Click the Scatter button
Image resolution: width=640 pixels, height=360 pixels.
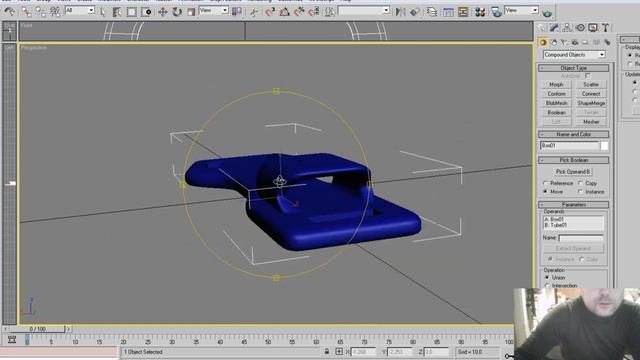tap(591, 84)
